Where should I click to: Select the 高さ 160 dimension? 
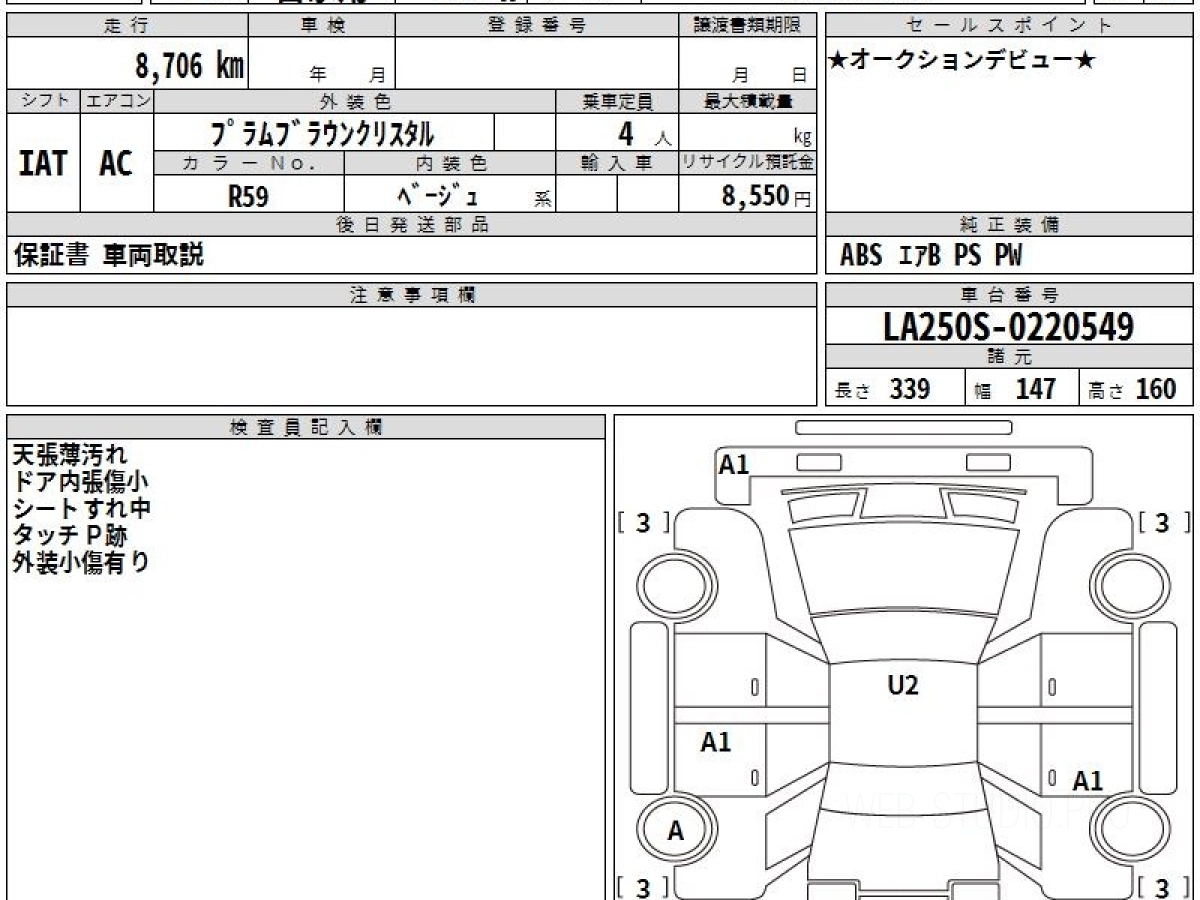pyautogui.click(x=1133, y=389)
